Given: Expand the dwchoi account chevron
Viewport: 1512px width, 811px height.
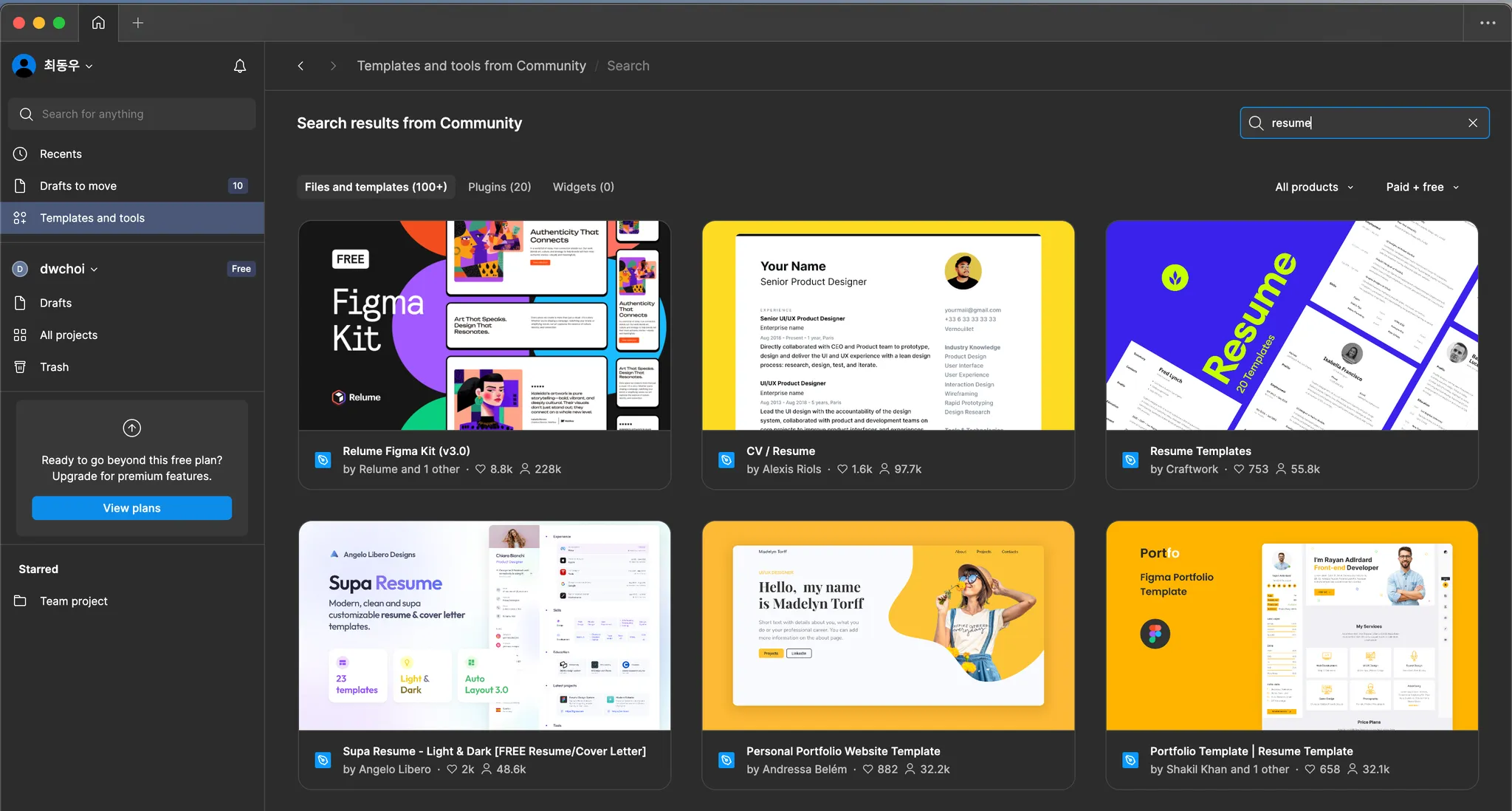Looking at the screenshot, I should (95, 269).
